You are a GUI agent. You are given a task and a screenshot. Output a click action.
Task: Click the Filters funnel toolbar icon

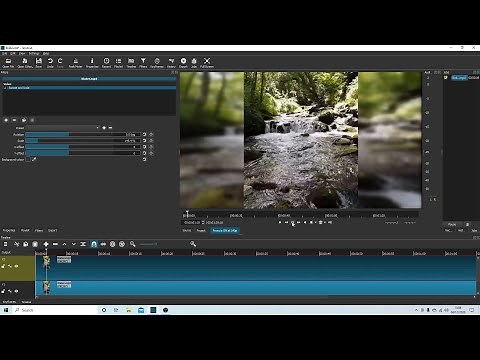[143, 62]
